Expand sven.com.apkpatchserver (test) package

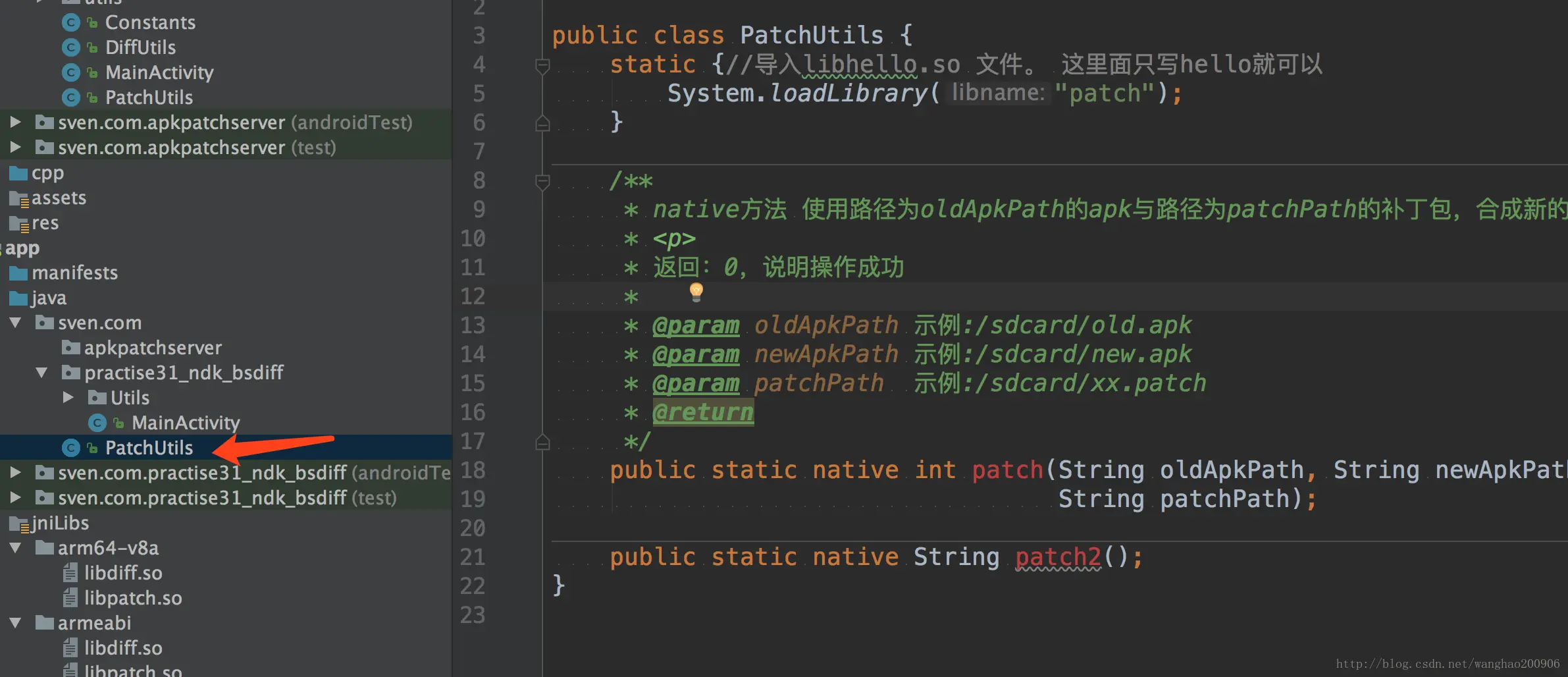coord(16,147)
